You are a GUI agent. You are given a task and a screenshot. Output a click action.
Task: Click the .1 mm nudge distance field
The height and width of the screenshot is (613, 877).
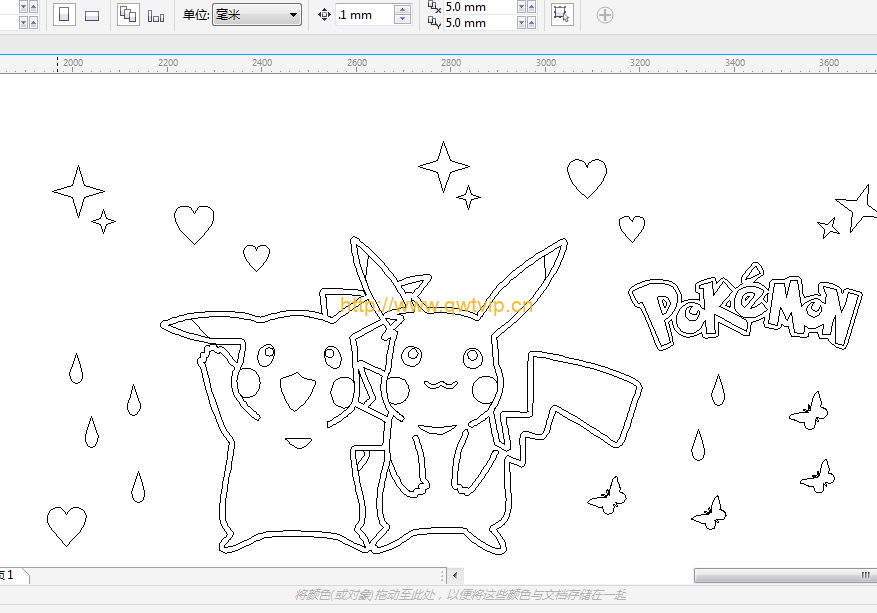[364, 15]
